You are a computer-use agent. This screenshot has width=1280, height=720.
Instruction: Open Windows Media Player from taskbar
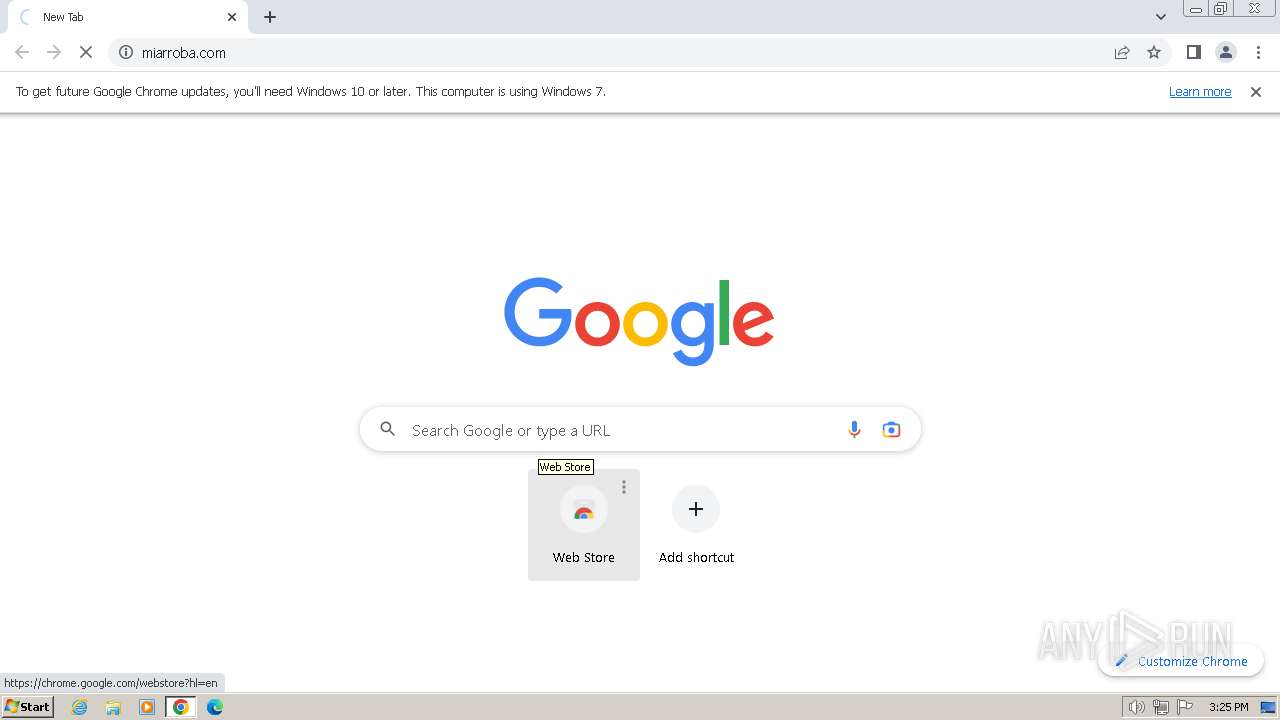(x=147, y=707)
